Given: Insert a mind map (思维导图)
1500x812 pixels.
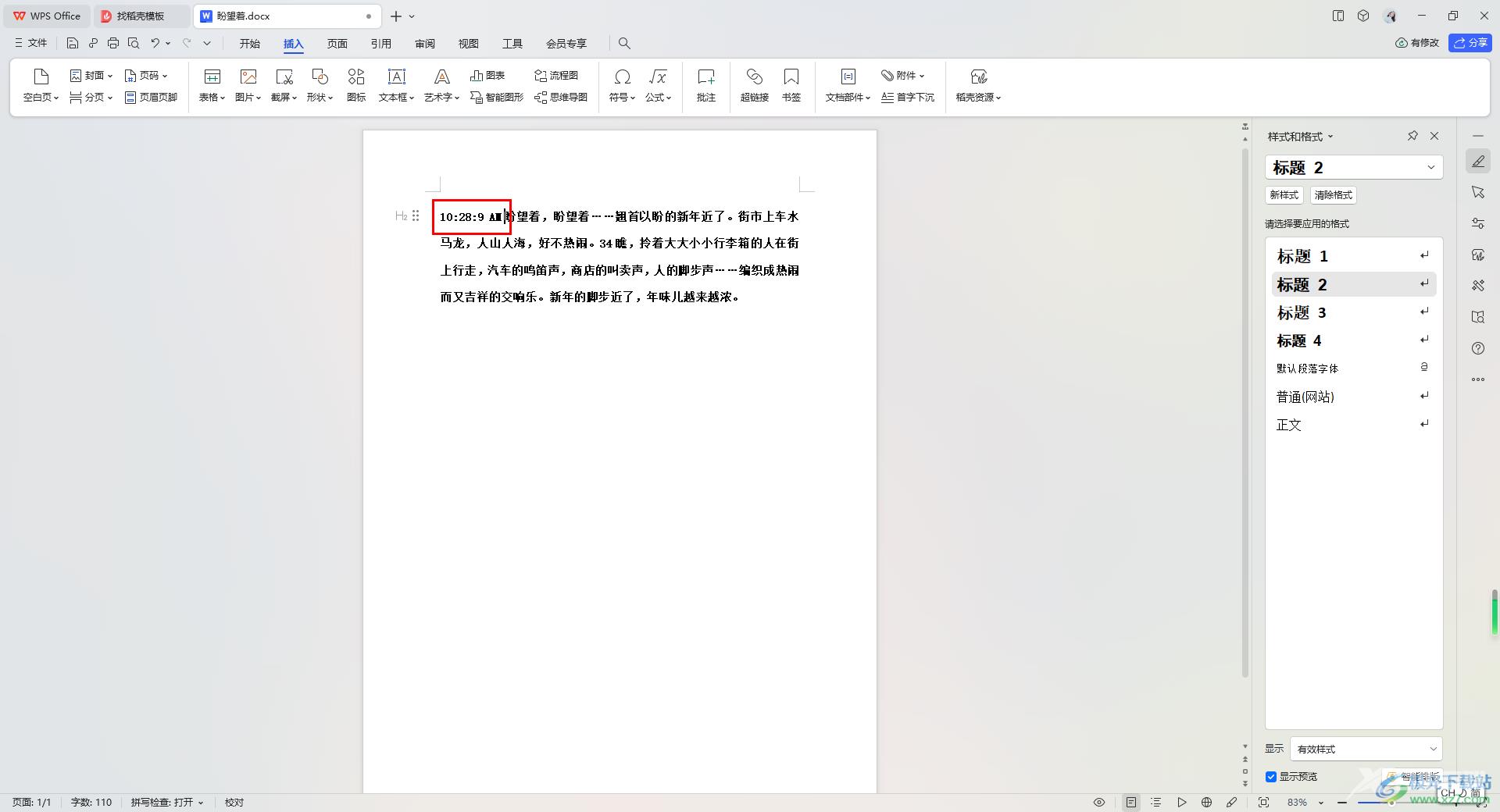Looking at the screenshot, I should [x=561, y=98].
